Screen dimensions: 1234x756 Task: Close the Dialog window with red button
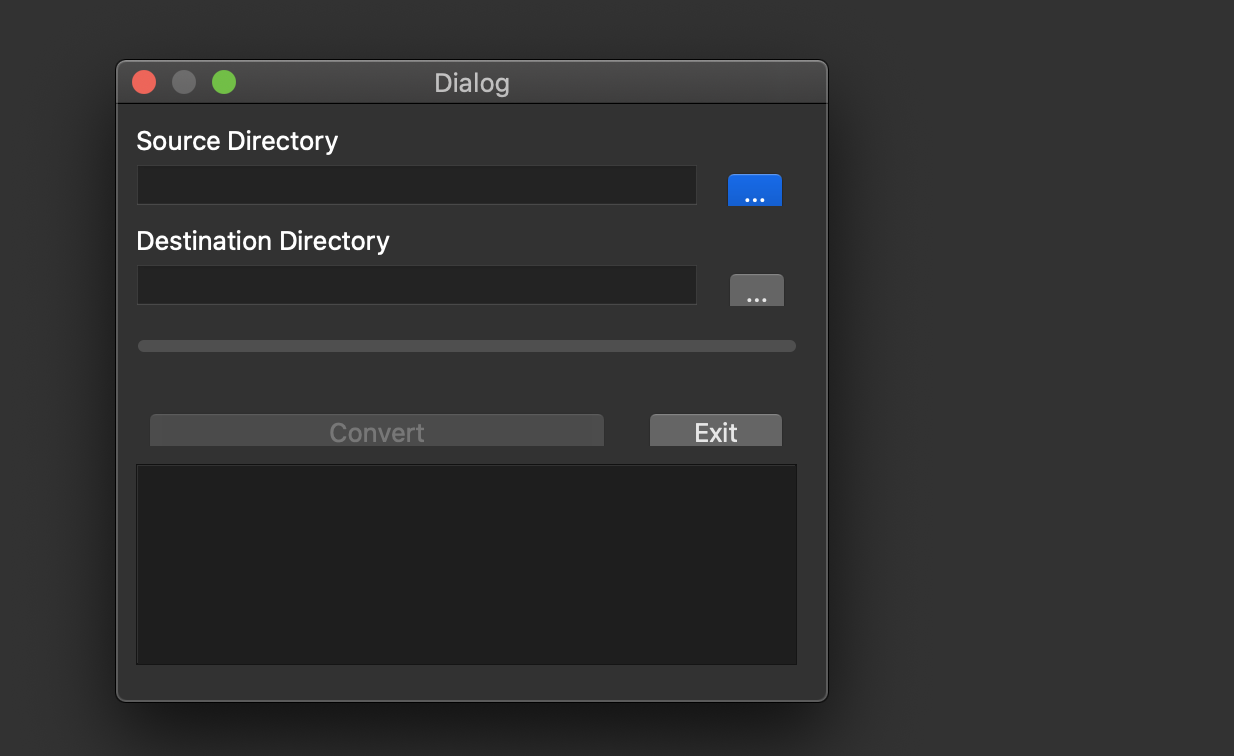coord(144,82)
